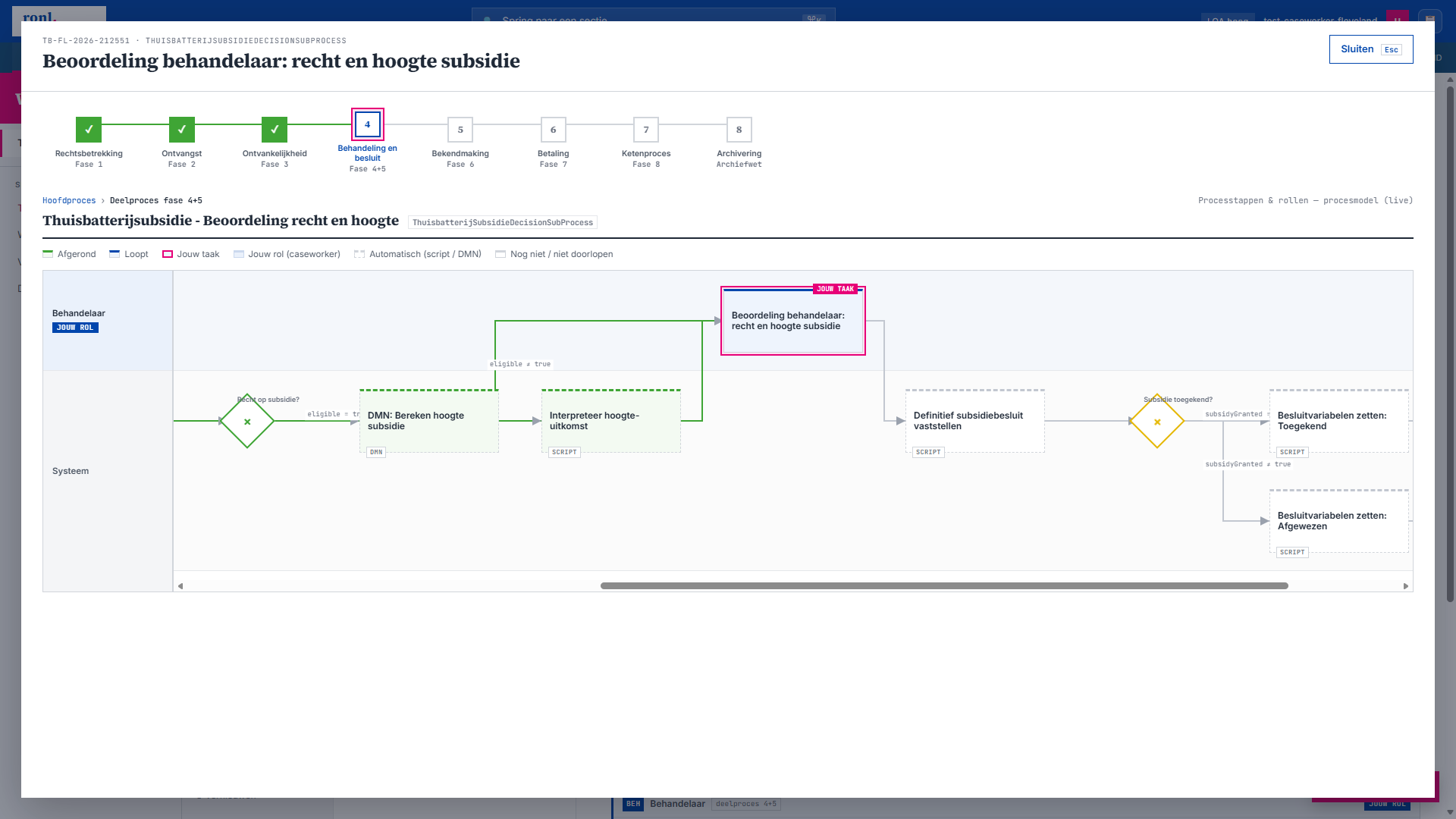Click the 'Deelproces fase 4+5' breadcrumb text

[156, 201]
